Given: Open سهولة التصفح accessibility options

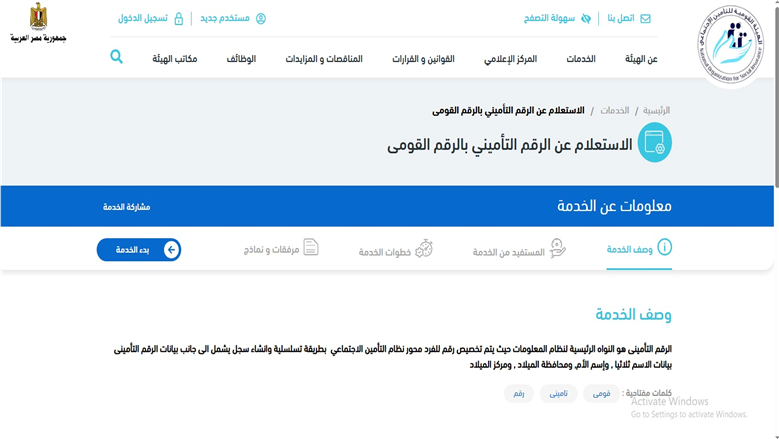Looking at the screenshot, I should (549, 18).
